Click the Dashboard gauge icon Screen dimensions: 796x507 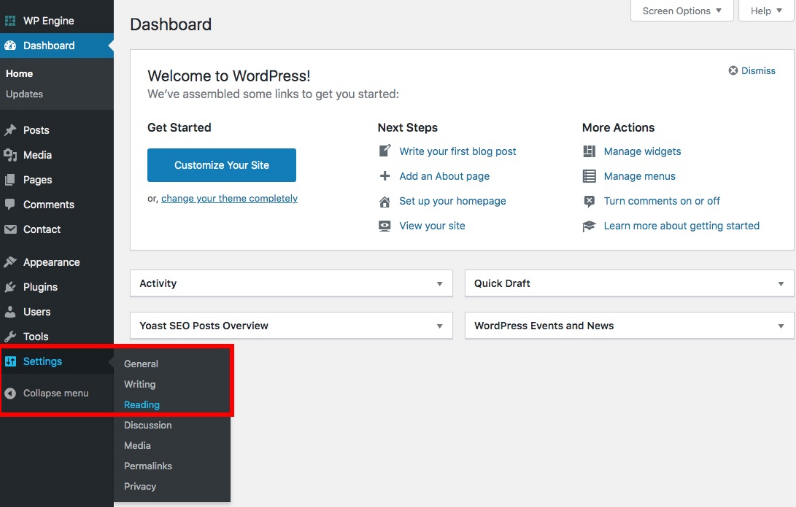[10, 46]
